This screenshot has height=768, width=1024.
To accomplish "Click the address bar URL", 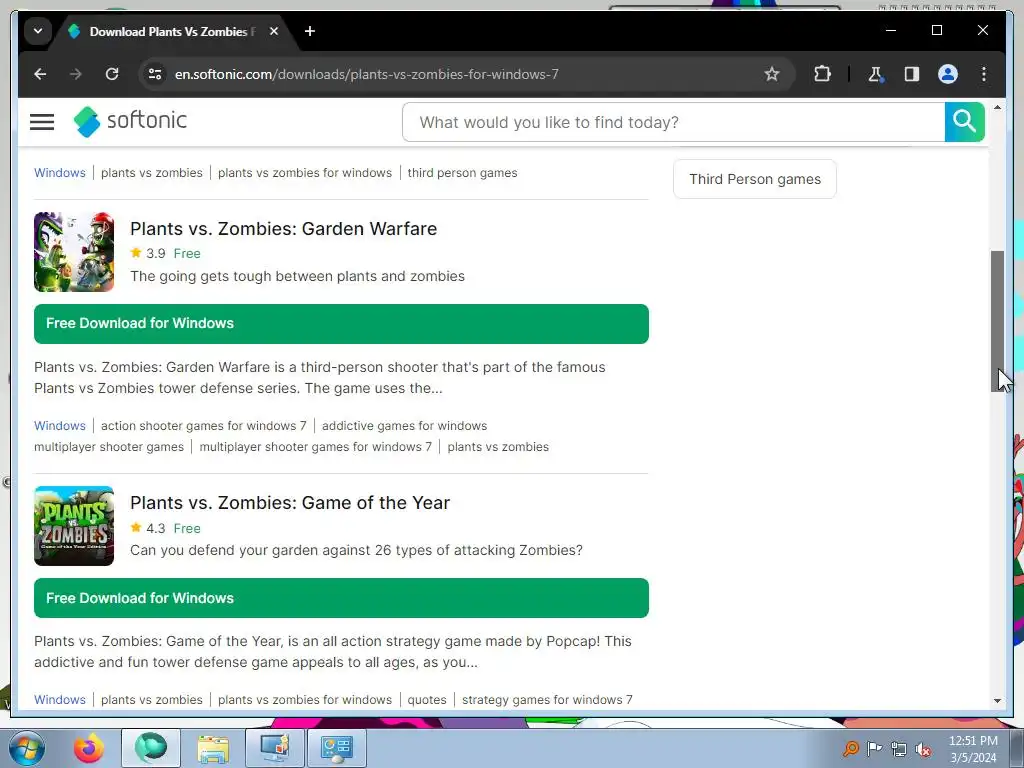I will (366, 74).
